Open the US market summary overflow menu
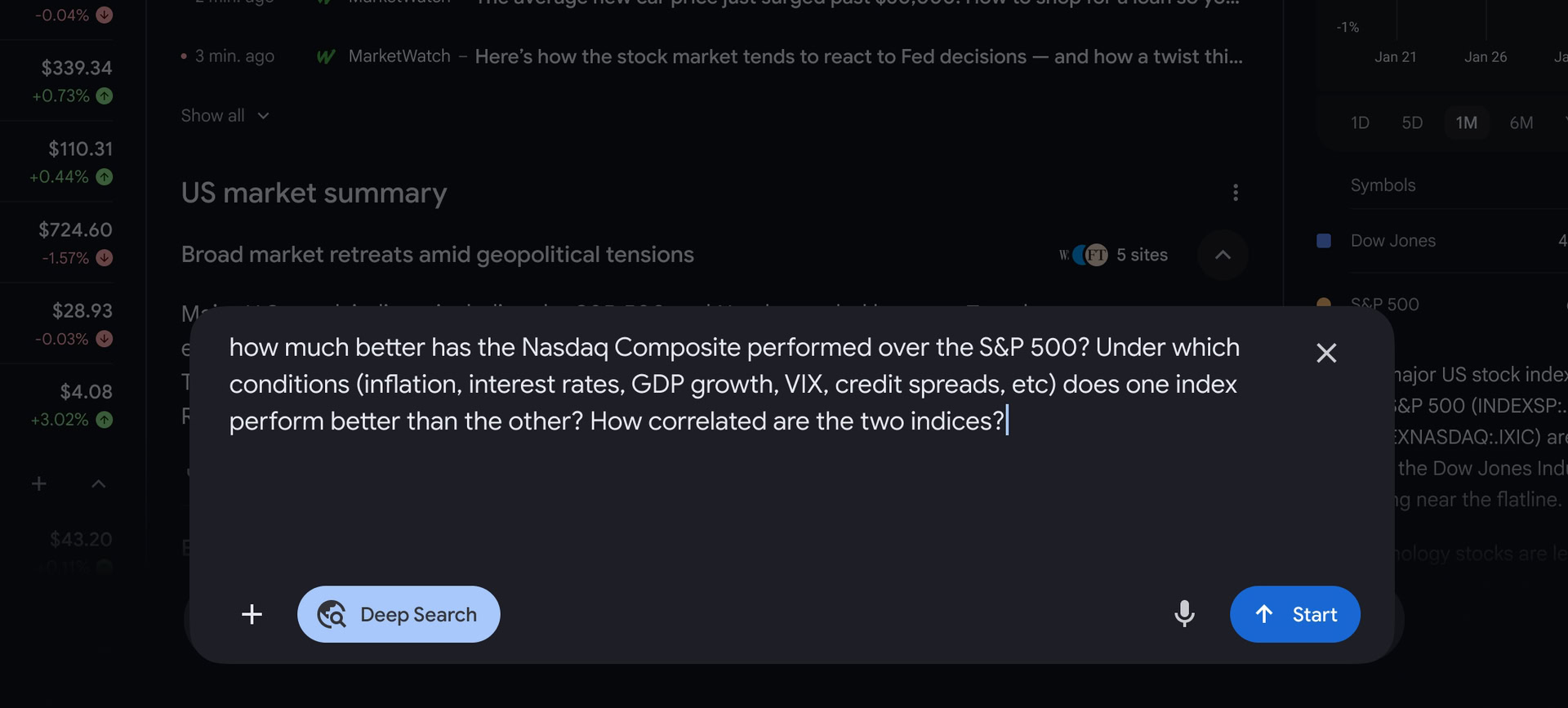The image size is (1568, 708). click(1236, 193)
